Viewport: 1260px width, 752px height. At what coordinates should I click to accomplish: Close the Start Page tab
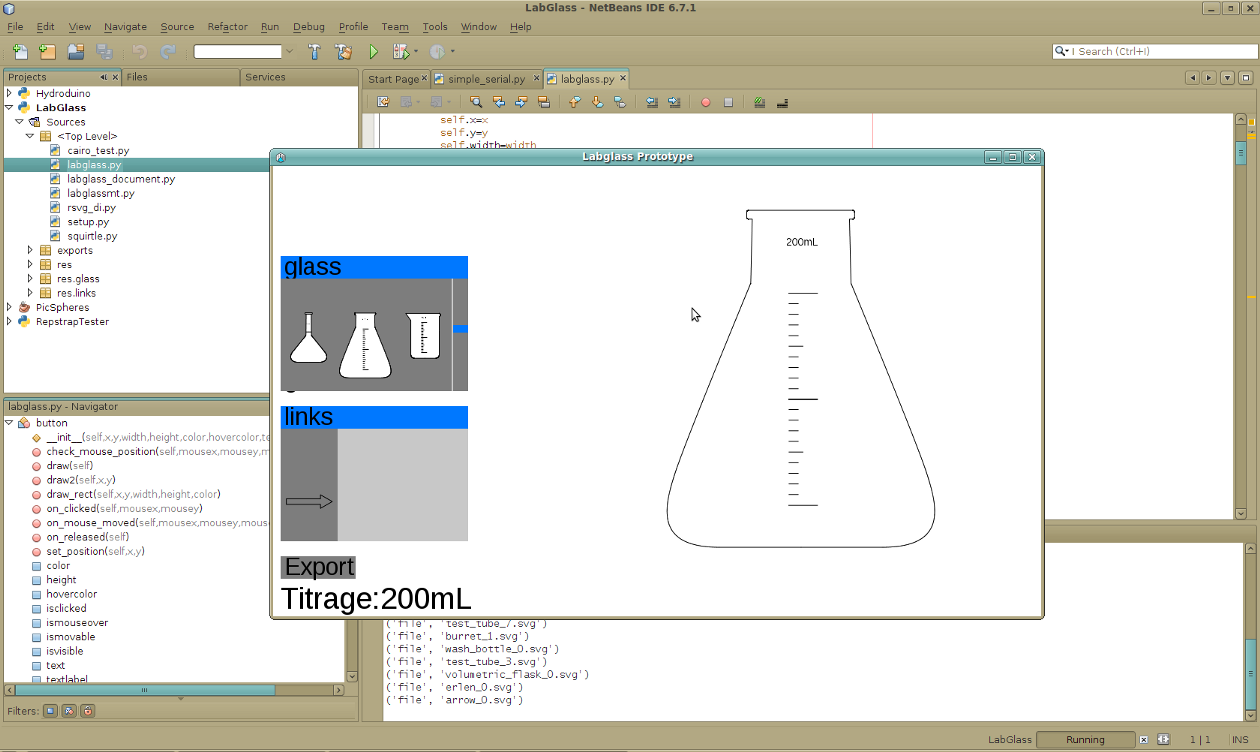424,78
